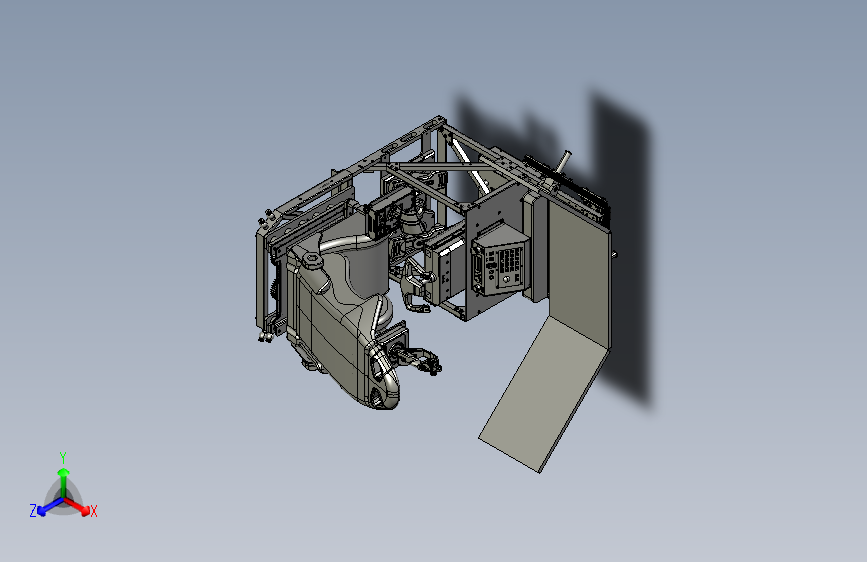Click the green Y axis arrow of triad

coord(64,482)
